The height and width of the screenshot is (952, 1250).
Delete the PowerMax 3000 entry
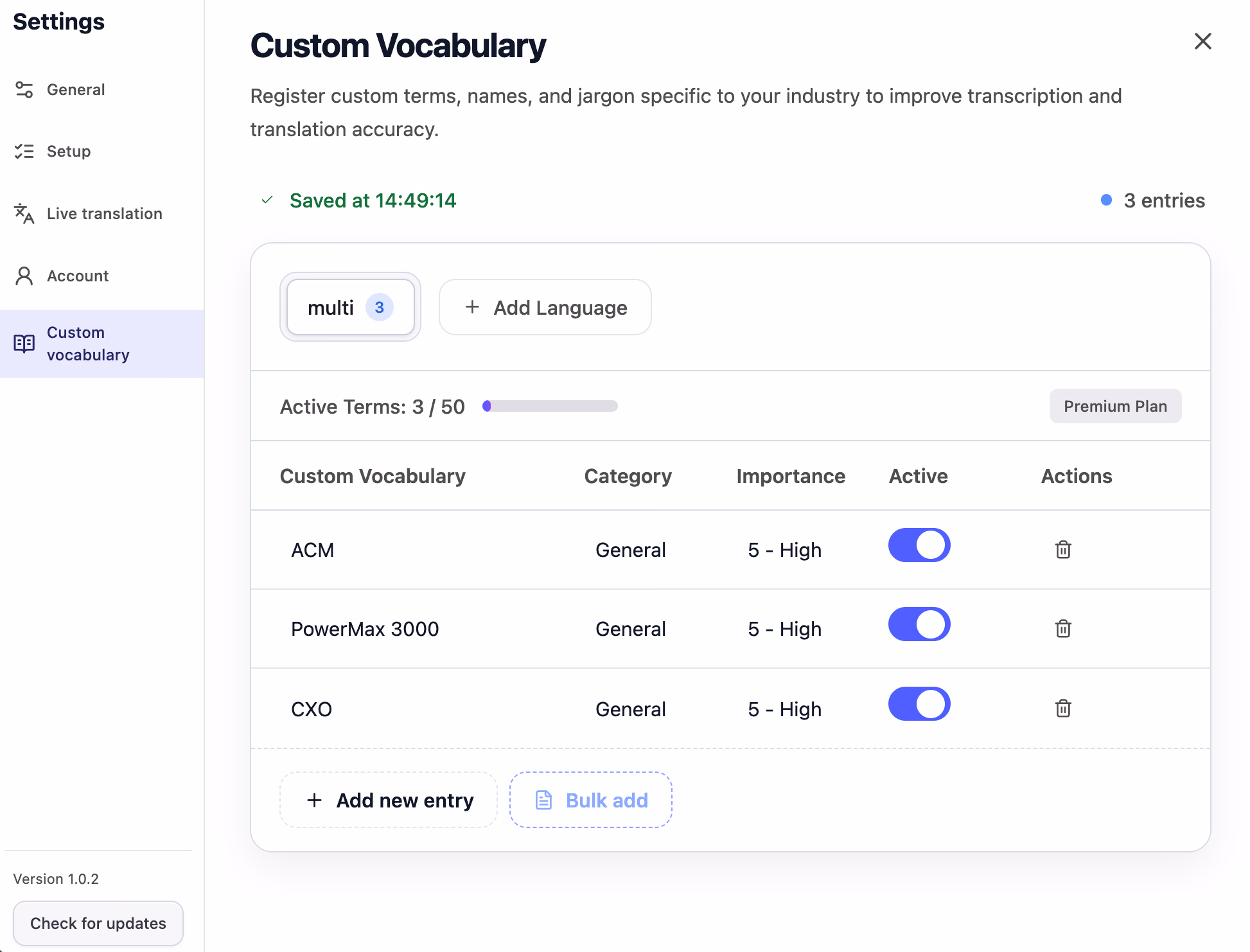click(x=1063, y=629)
